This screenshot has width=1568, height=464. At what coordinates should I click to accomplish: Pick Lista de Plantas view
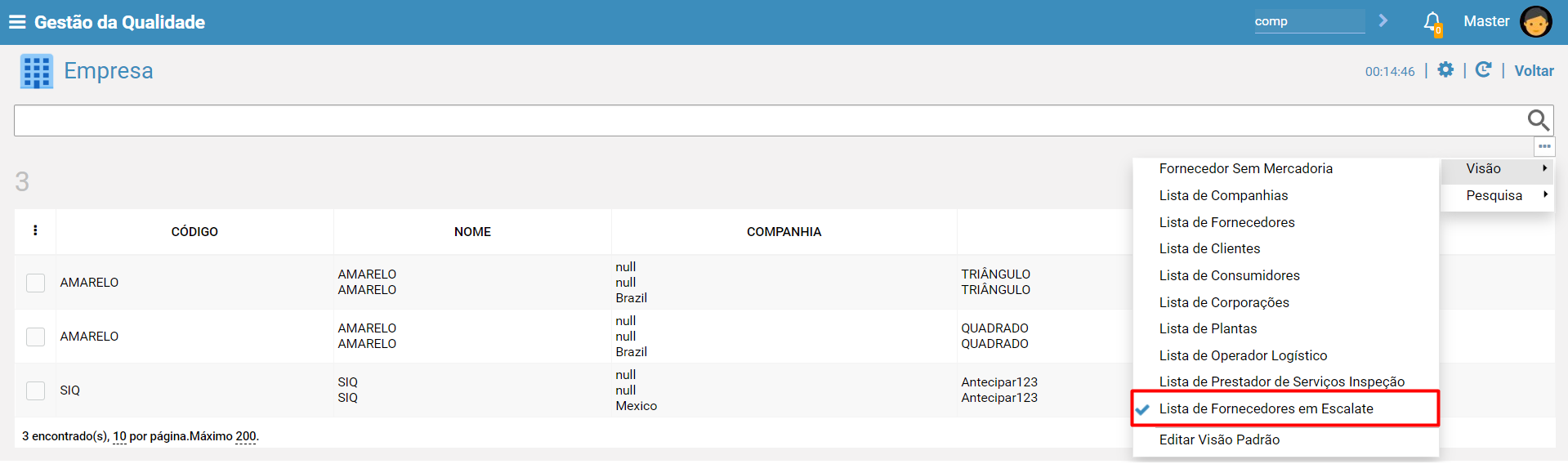click(1208, 328)
